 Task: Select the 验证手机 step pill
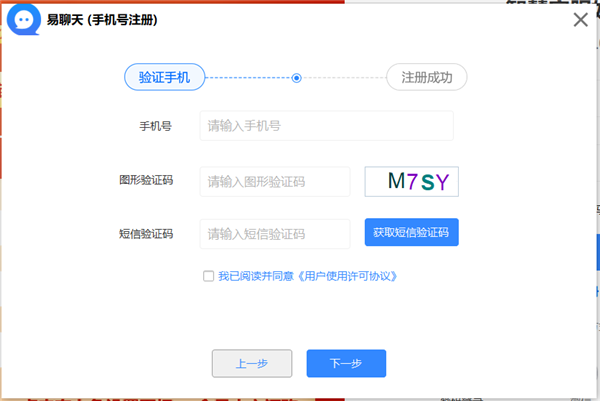(x=165, y=77)
